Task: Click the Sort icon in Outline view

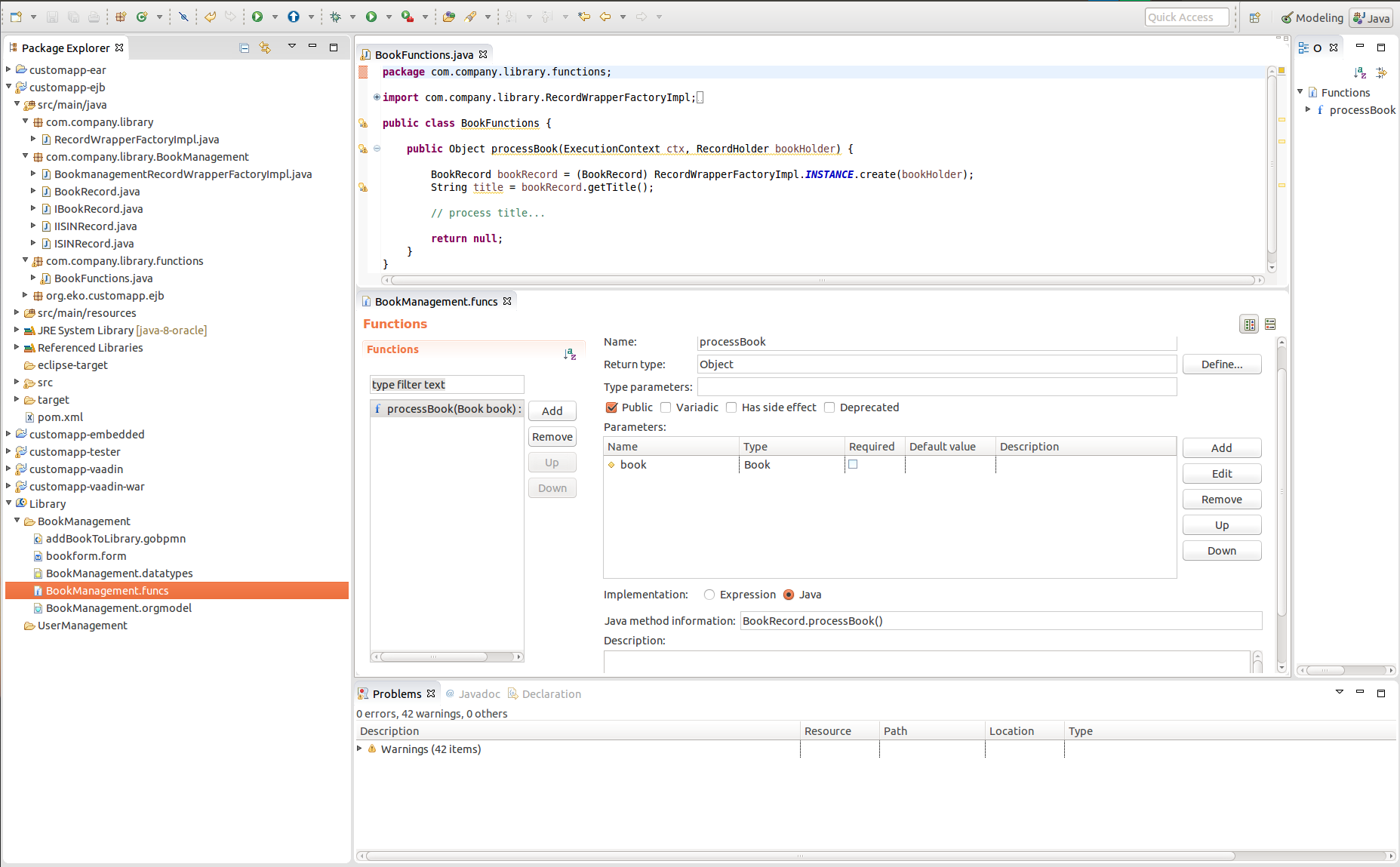Action: 1360,72
